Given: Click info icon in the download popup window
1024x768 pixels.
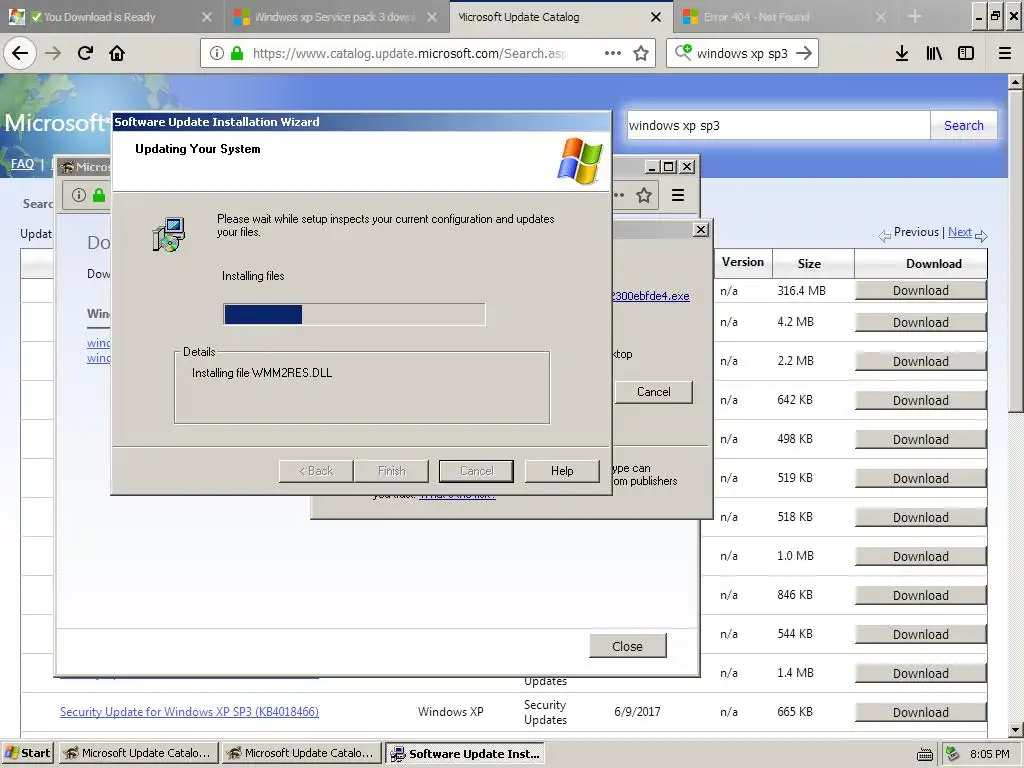Looking at the screenshot, I should point(79,195).
